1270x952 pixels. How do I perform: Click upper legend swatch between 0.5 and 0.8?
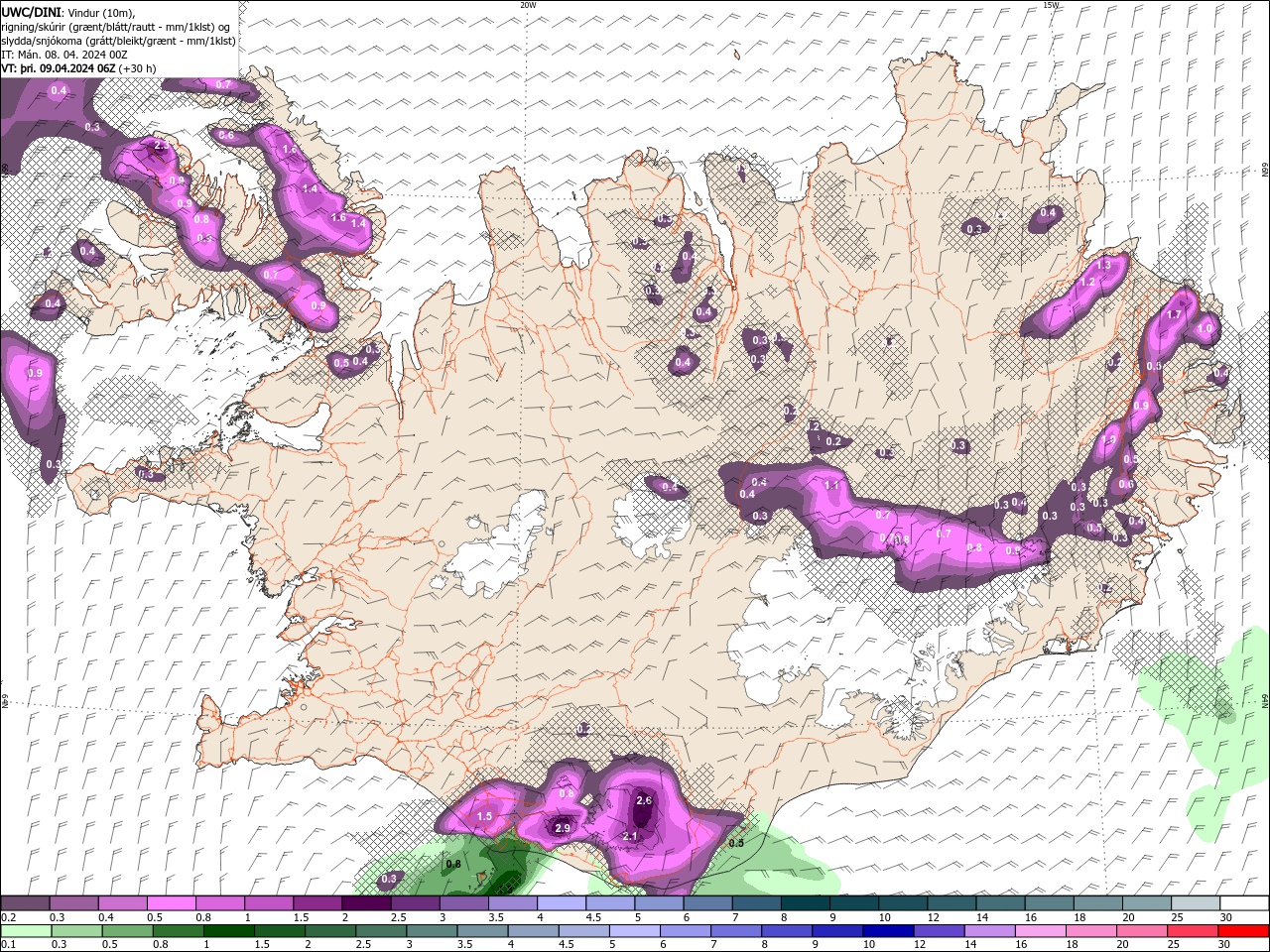[x=171, y=903]
